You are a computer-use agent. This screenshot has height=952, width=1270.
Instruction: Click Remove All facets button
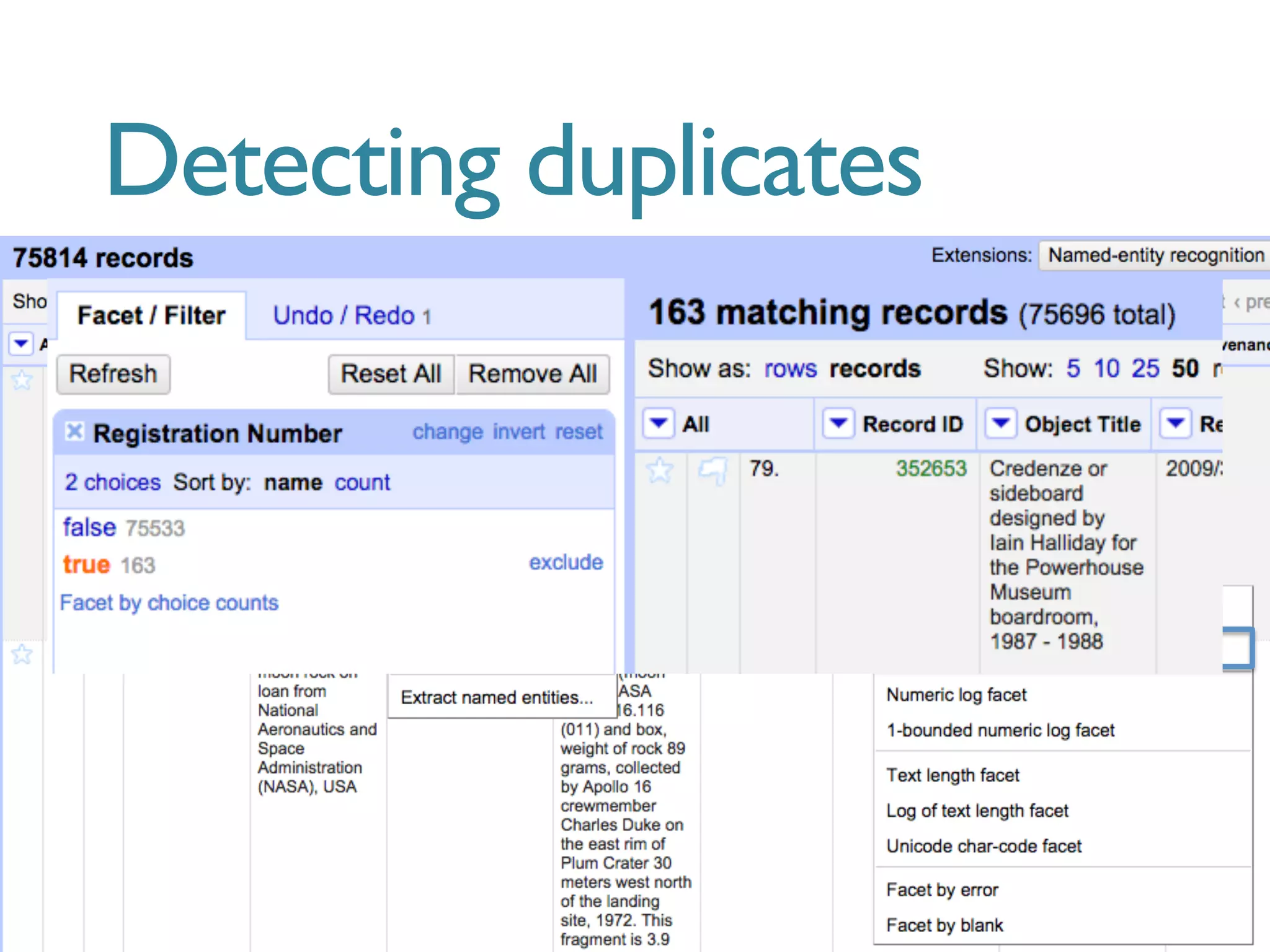pyautogui.click(x=533, y=374)
